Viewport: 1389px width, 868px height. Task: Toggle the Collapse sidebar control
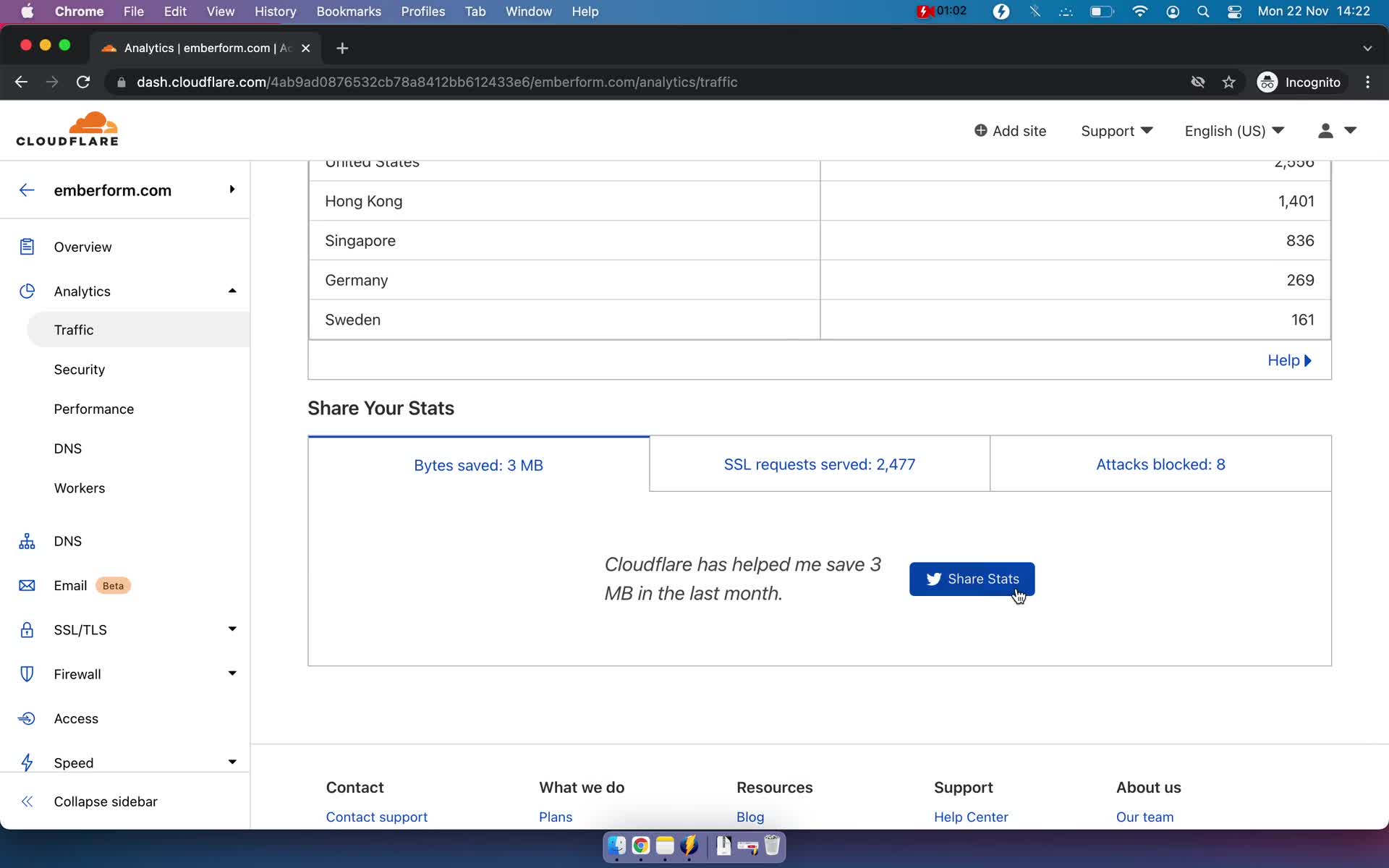pyautogui.click(x=105, y=801)
